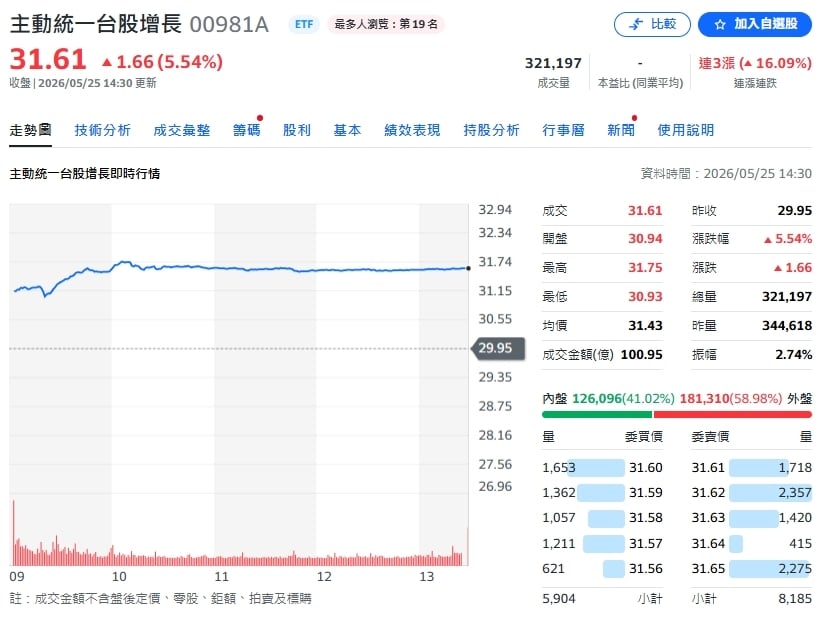
Task: Click the 29.95 previous close chart marker
Action: point(498,348)
